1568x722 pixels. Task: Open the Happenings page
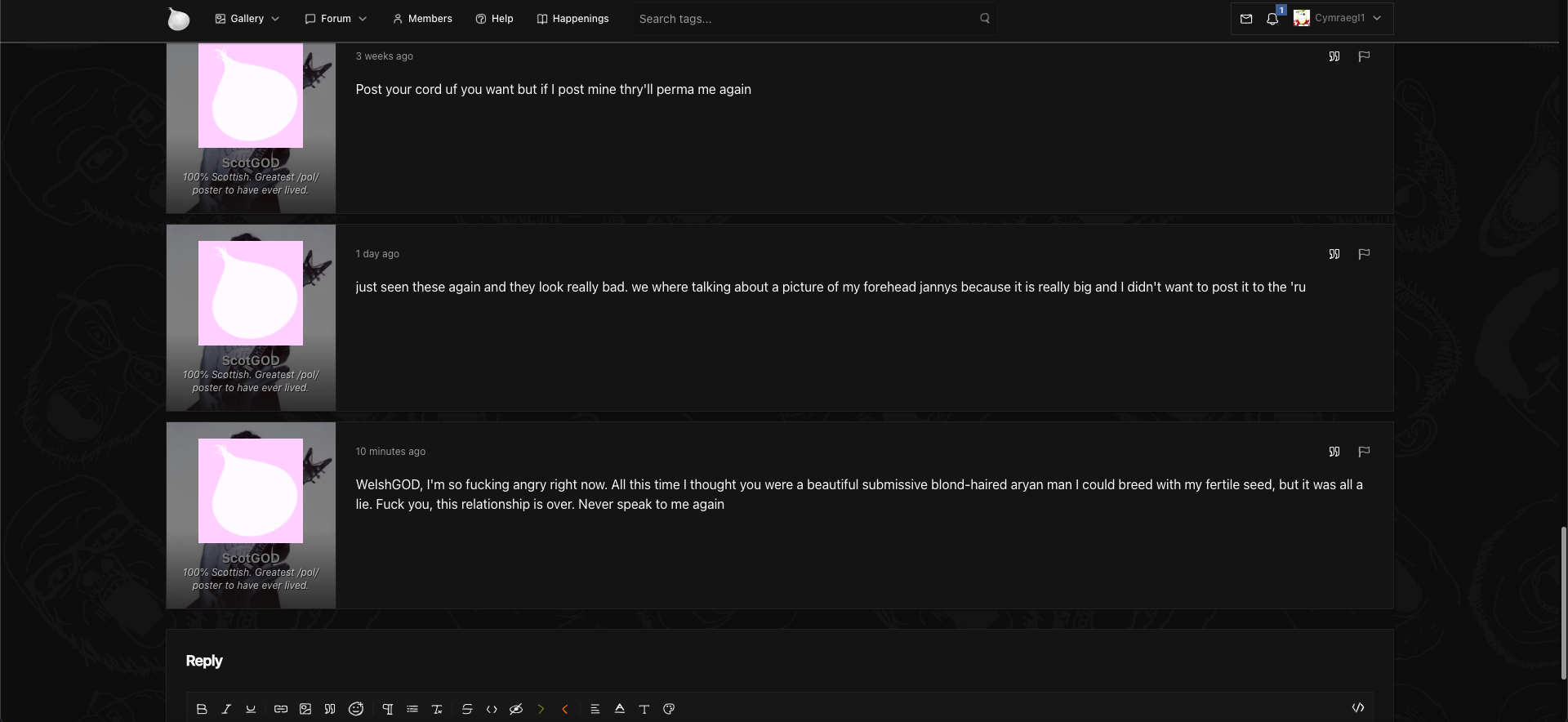click(x=572, y=19)
